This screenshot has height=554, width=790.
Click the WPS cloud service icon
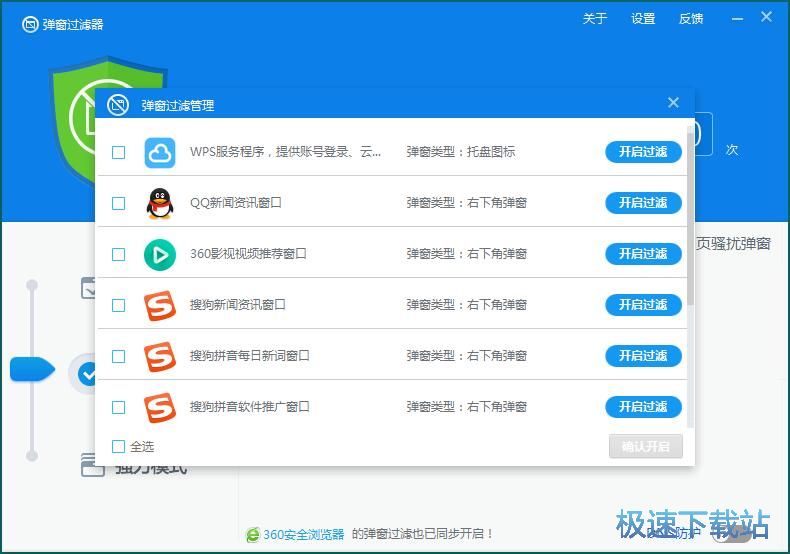tap(160, 153)
